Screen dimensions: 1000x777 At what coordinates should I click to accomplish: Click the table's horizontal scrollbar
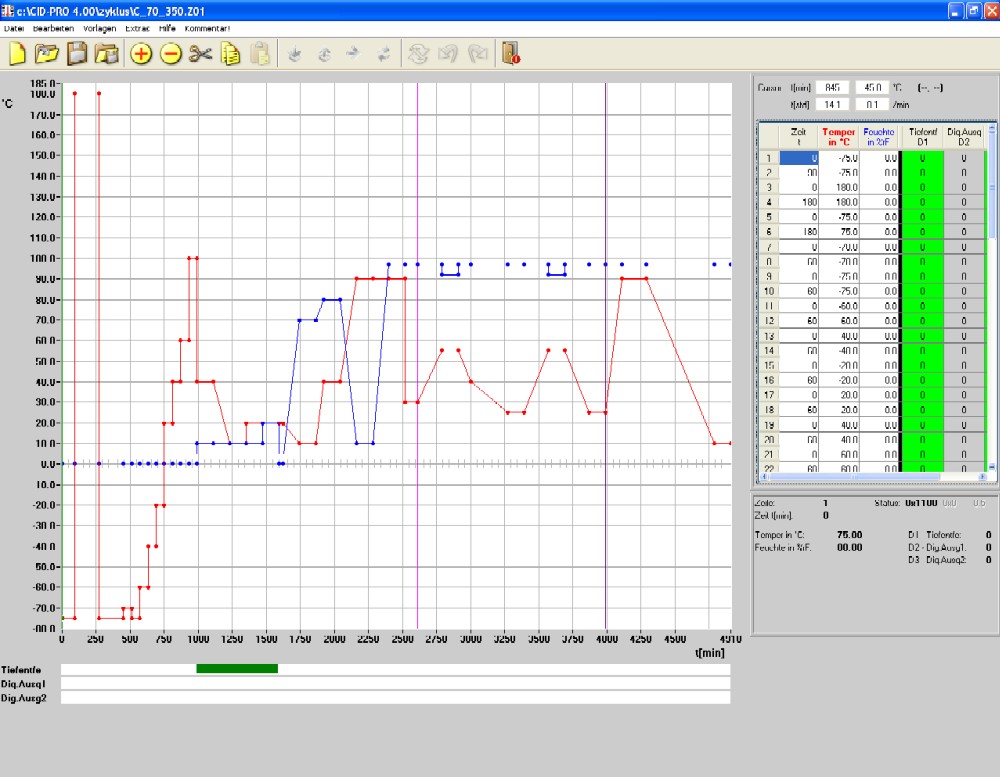click(873, 477)
